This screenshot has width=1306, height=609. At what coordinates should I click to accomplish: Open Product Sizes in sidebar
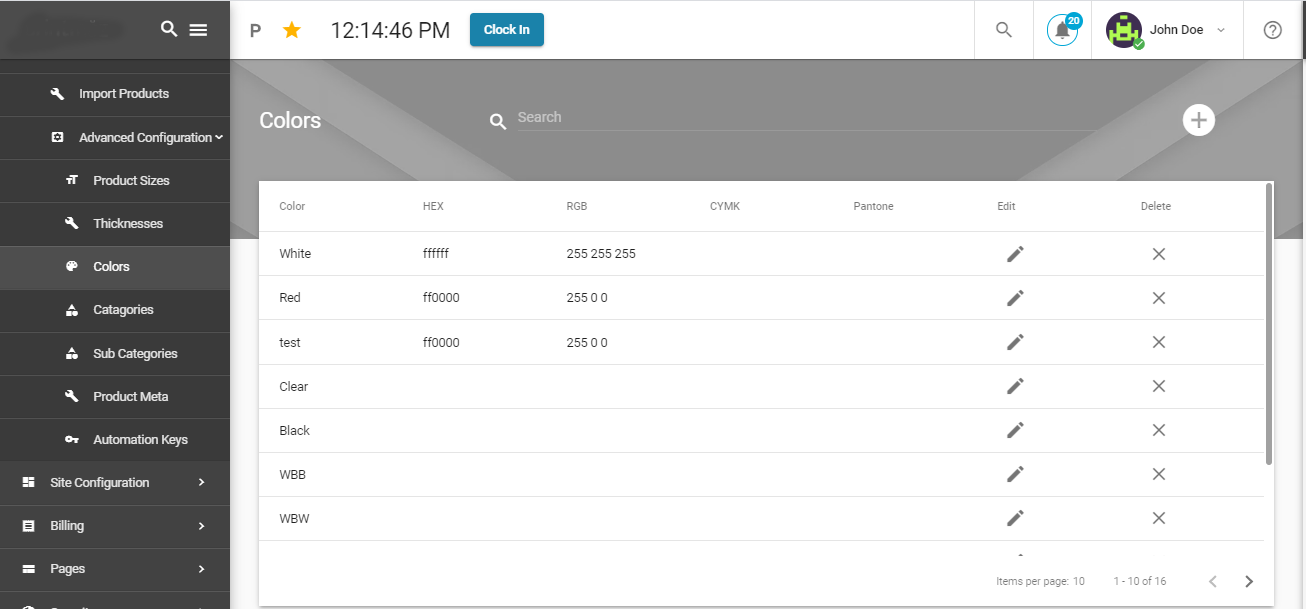click(115, 180)
